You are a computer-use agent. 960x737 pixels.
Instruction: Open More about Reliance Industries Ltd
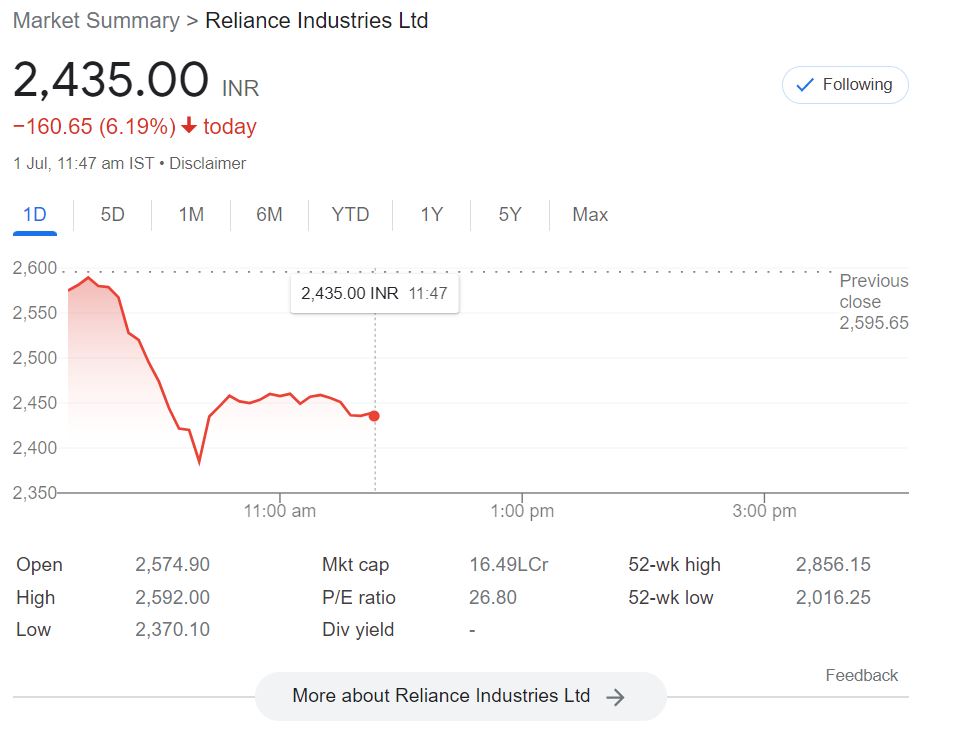[460, 696]
